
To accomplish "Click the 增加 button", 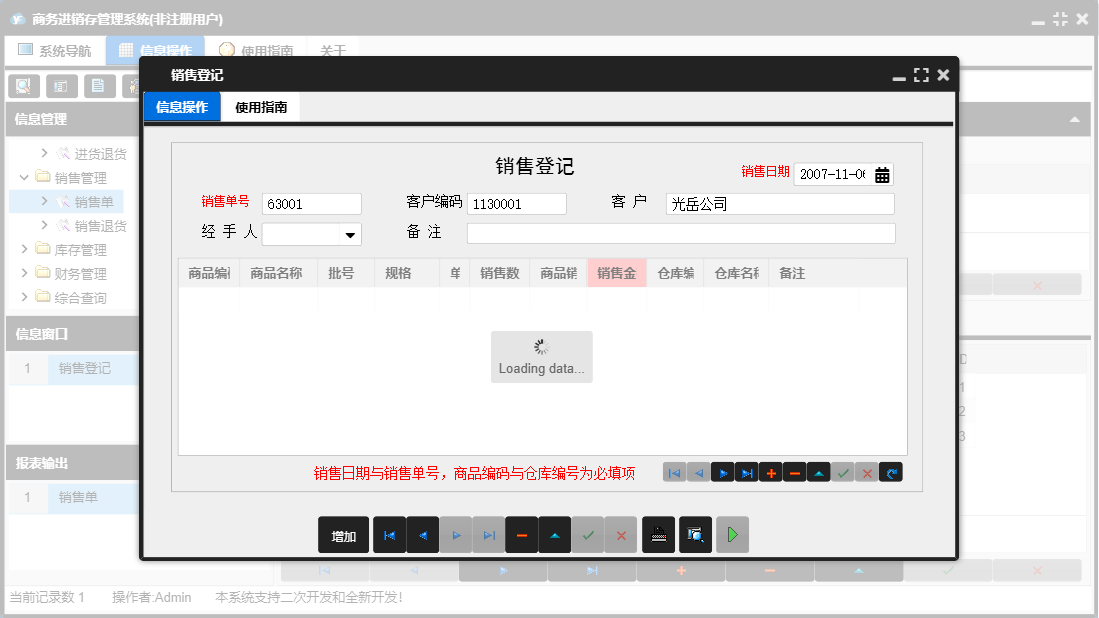I will click(x=344, y=534).
